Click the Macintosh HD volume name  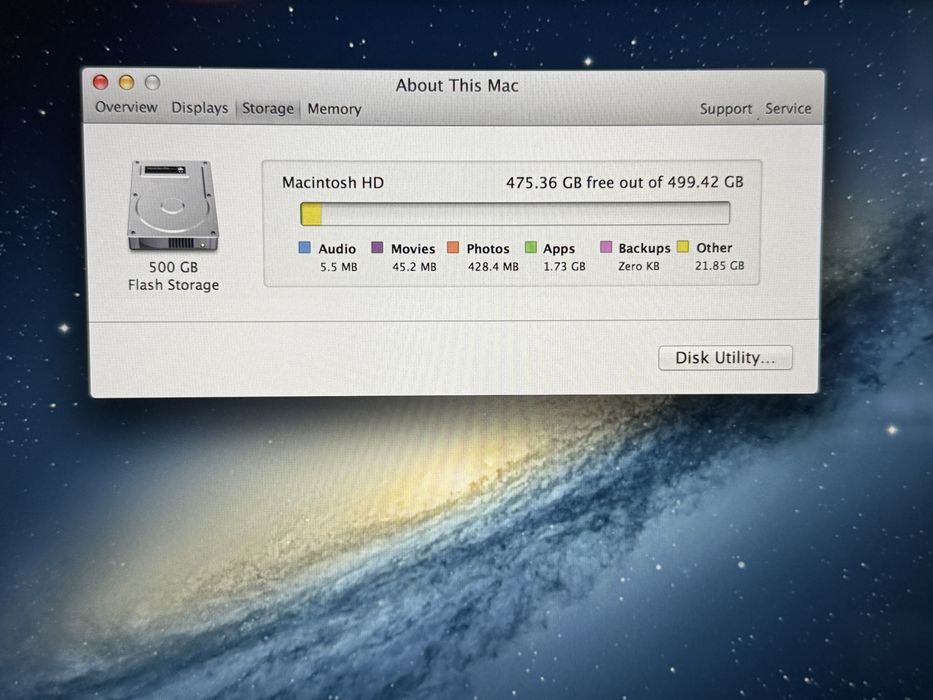pos(333,182)
